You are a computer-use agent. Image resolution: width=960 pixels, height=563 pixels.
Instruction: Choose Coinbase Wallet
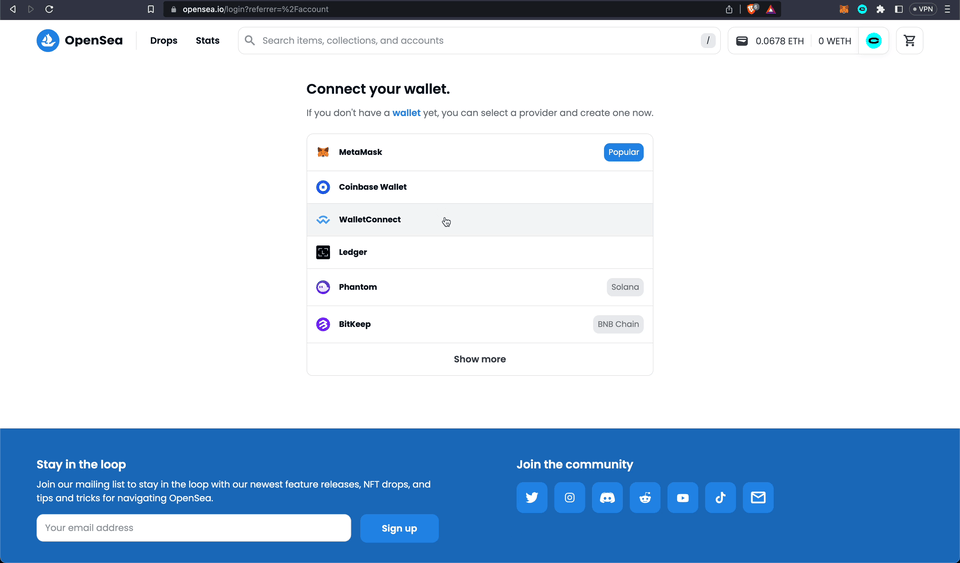point(480,187)
